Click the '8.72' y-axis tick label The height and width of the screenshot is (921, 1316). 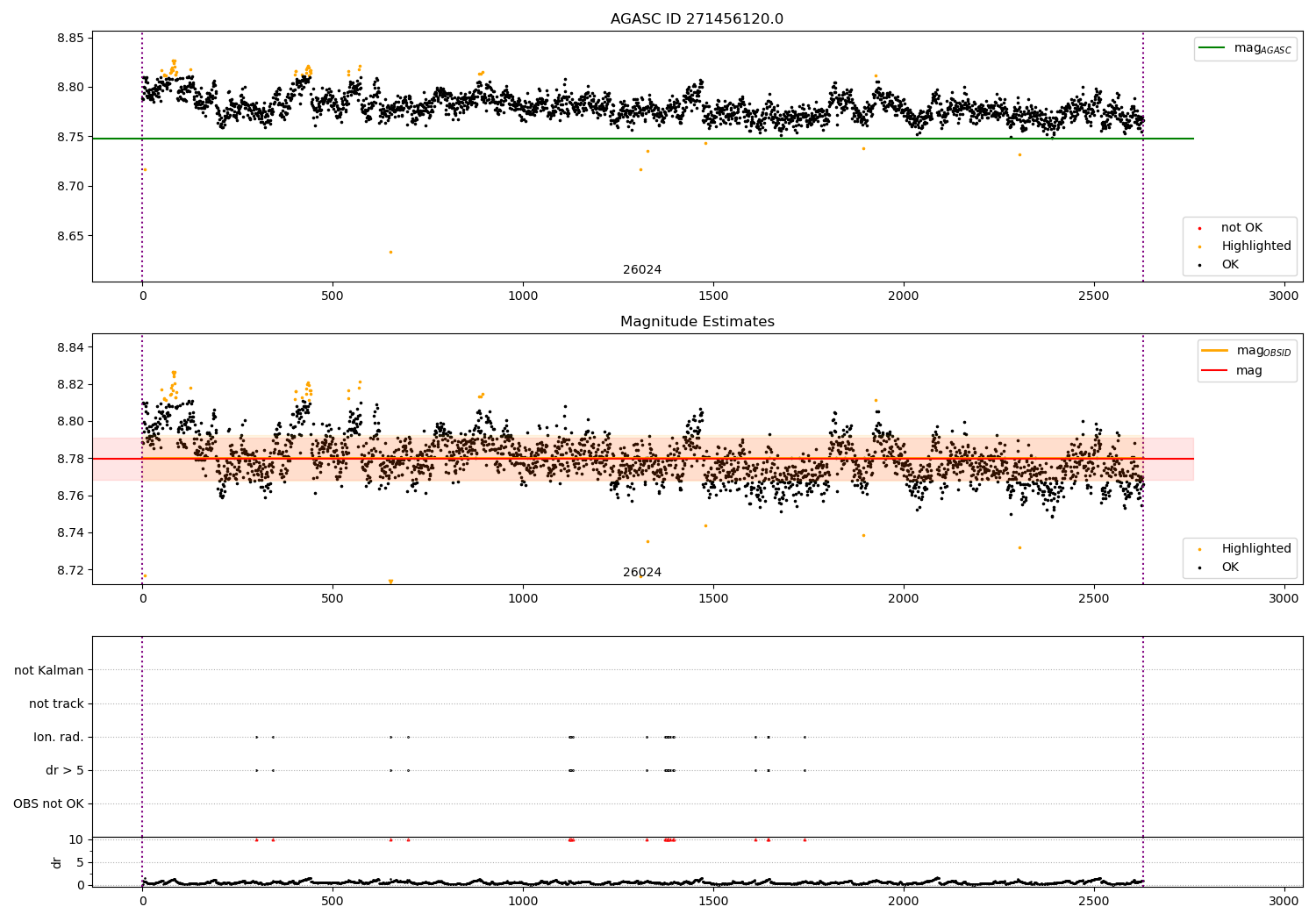[70, 570]
